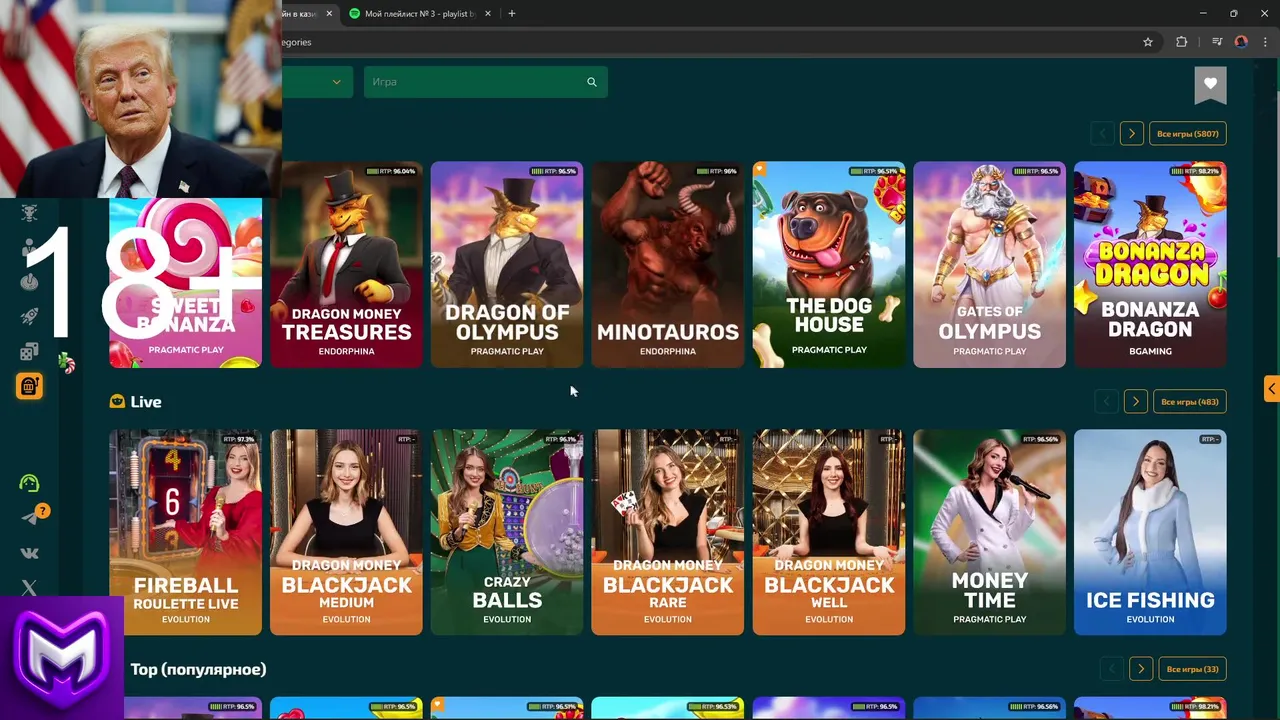The width and height of the screenshot is (1280, 720).
Task: Open Crazy Balls live game
Action: pyautogui.click(x=507, y=533)
